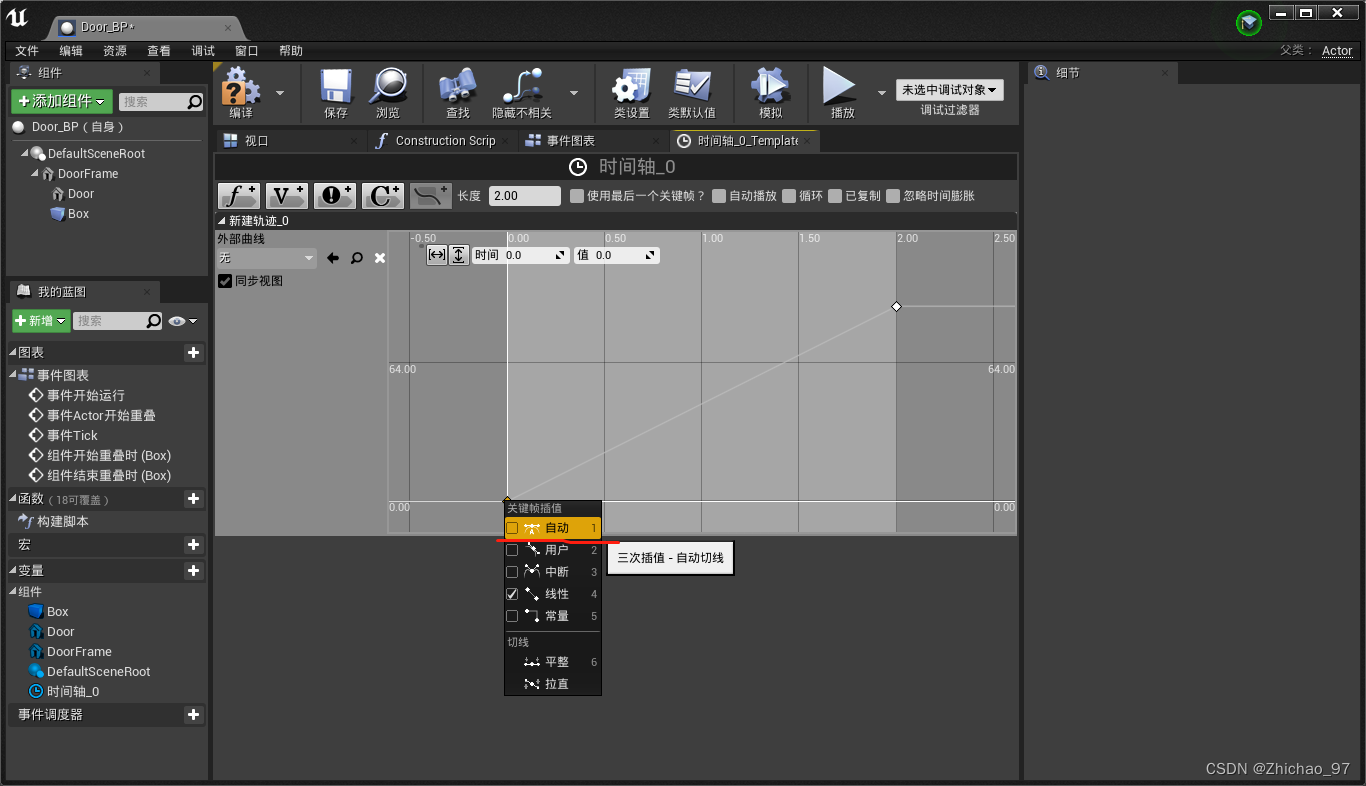Viewport: 1366px width, 786px height.
Task: Enable the Auto play (自动播放) checkbox
Action: coord(719,196)
